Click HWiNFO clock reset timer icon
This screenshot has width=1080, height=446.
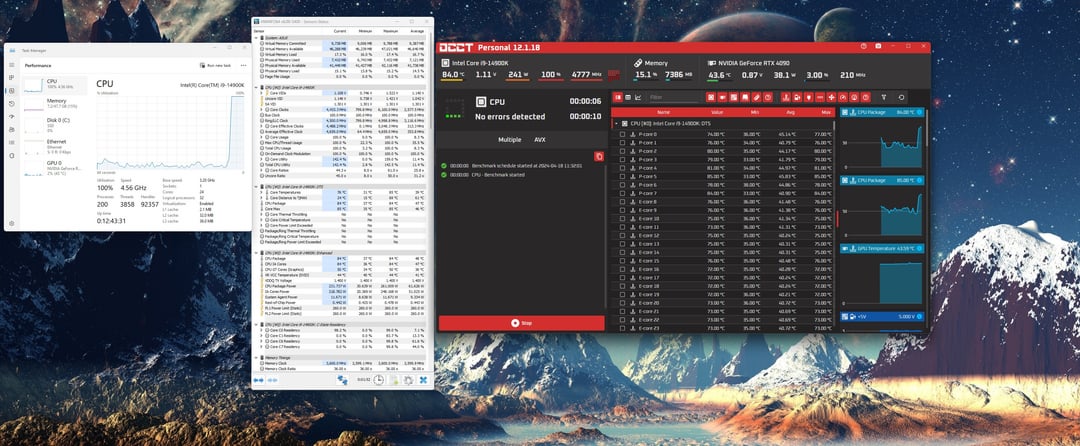379,380
